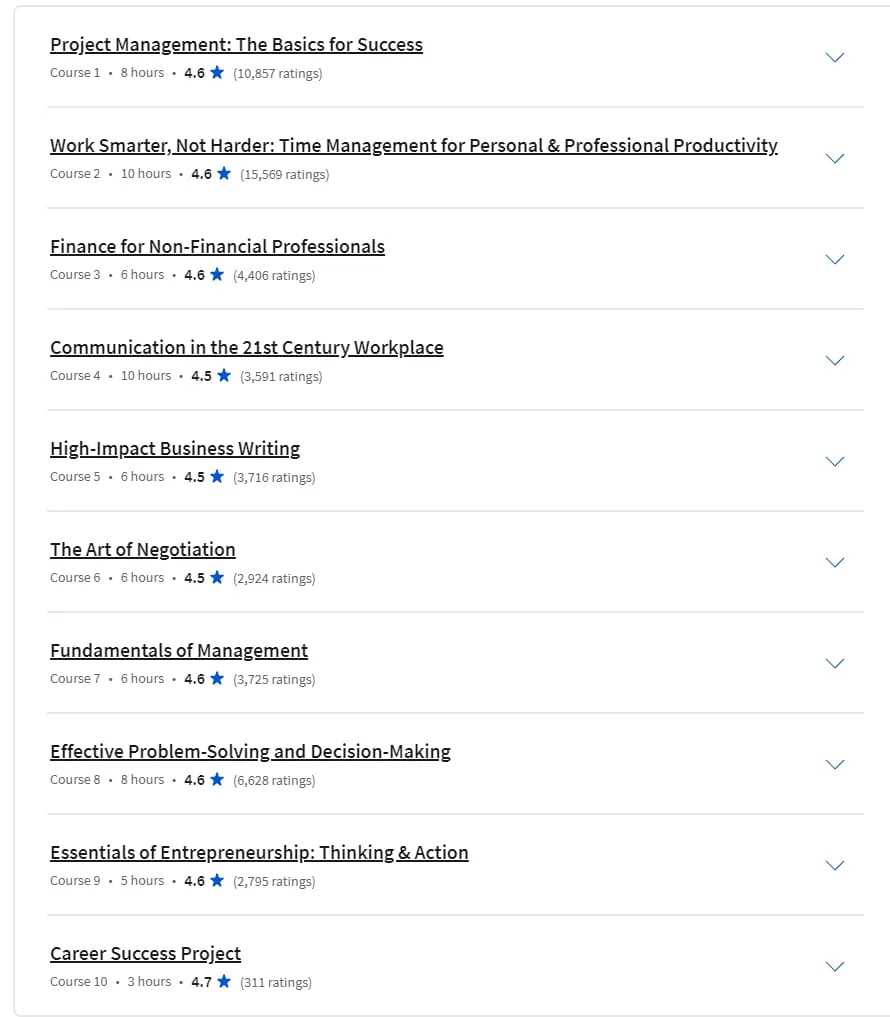
Task: Expand Effective Problem-Solving and Decision-Making chevron
Action: [834, 764]
